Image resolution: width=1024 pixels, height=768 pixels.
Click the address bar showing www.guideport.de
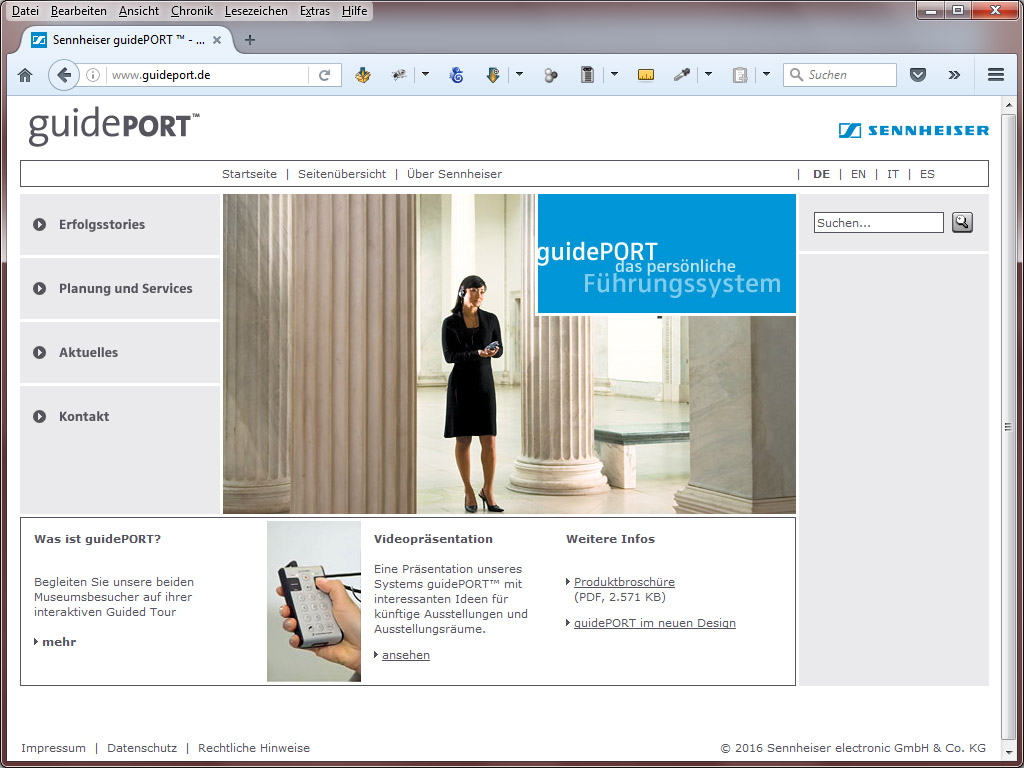point(206,75)
